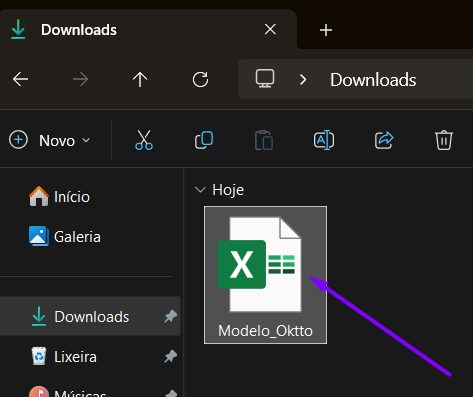473x397 pixels.
Task: Click the paste clipboard icon
Action: [264, 140]
